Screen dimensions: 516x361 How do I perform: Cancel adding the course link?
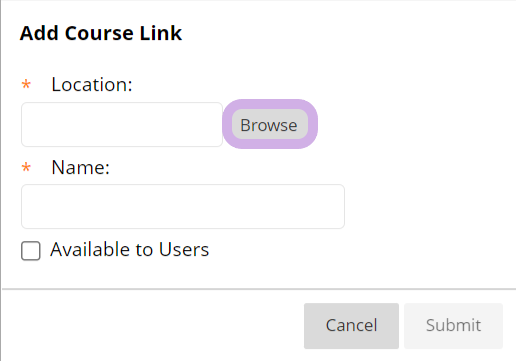click(351, 326)
